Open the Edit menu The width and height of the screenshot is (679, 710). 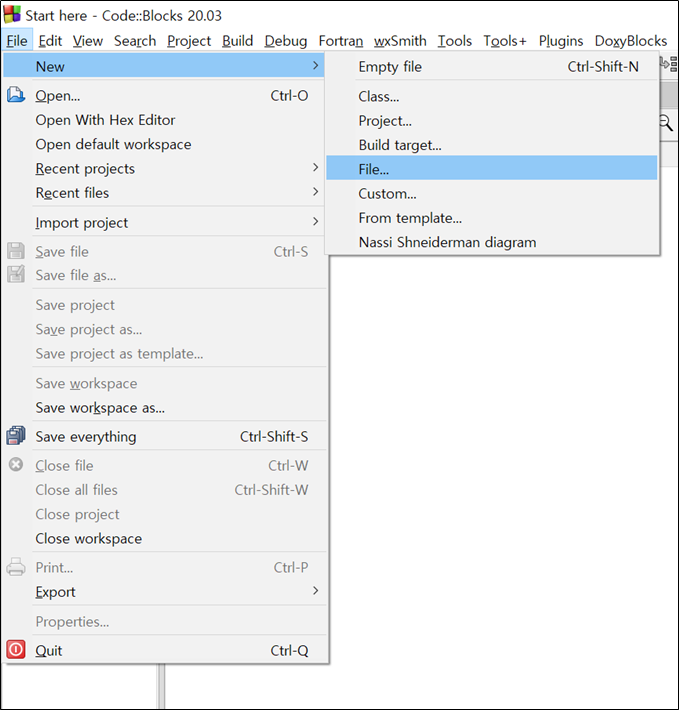[x=50, y=41]
